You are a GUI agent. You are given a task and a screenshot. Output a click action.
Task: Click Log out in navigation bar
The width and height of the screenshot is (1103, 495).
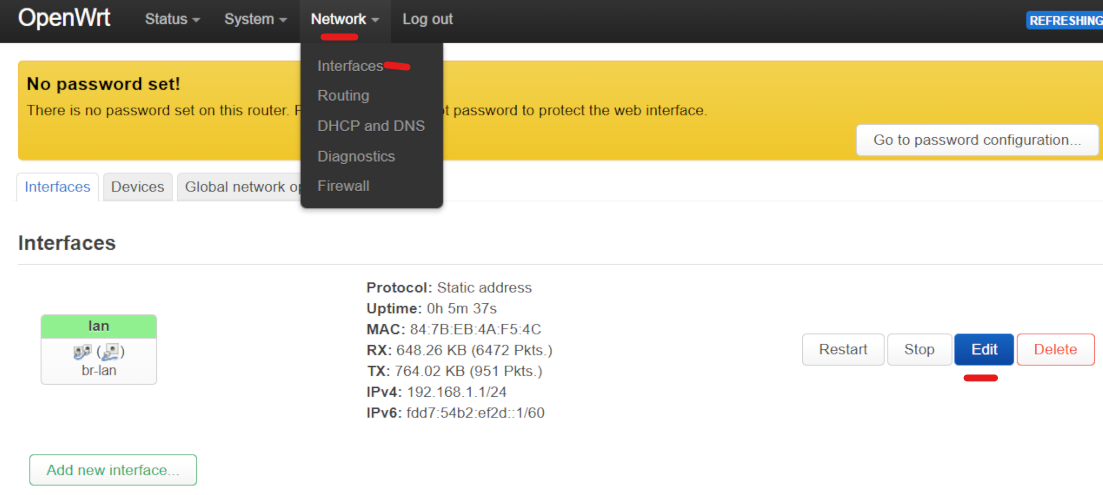pos(428,20)
